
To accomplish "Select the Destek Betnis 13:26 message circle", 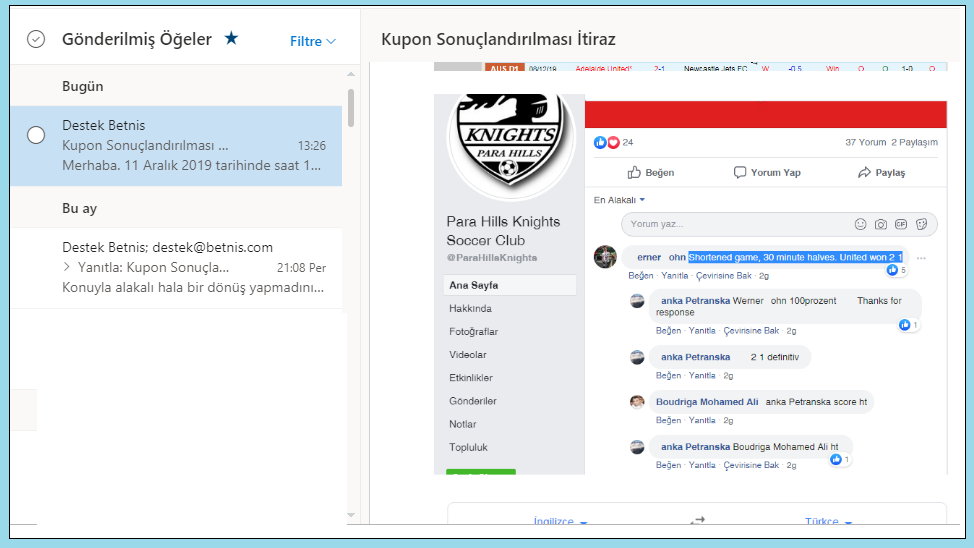I will (x=36, y=135).
